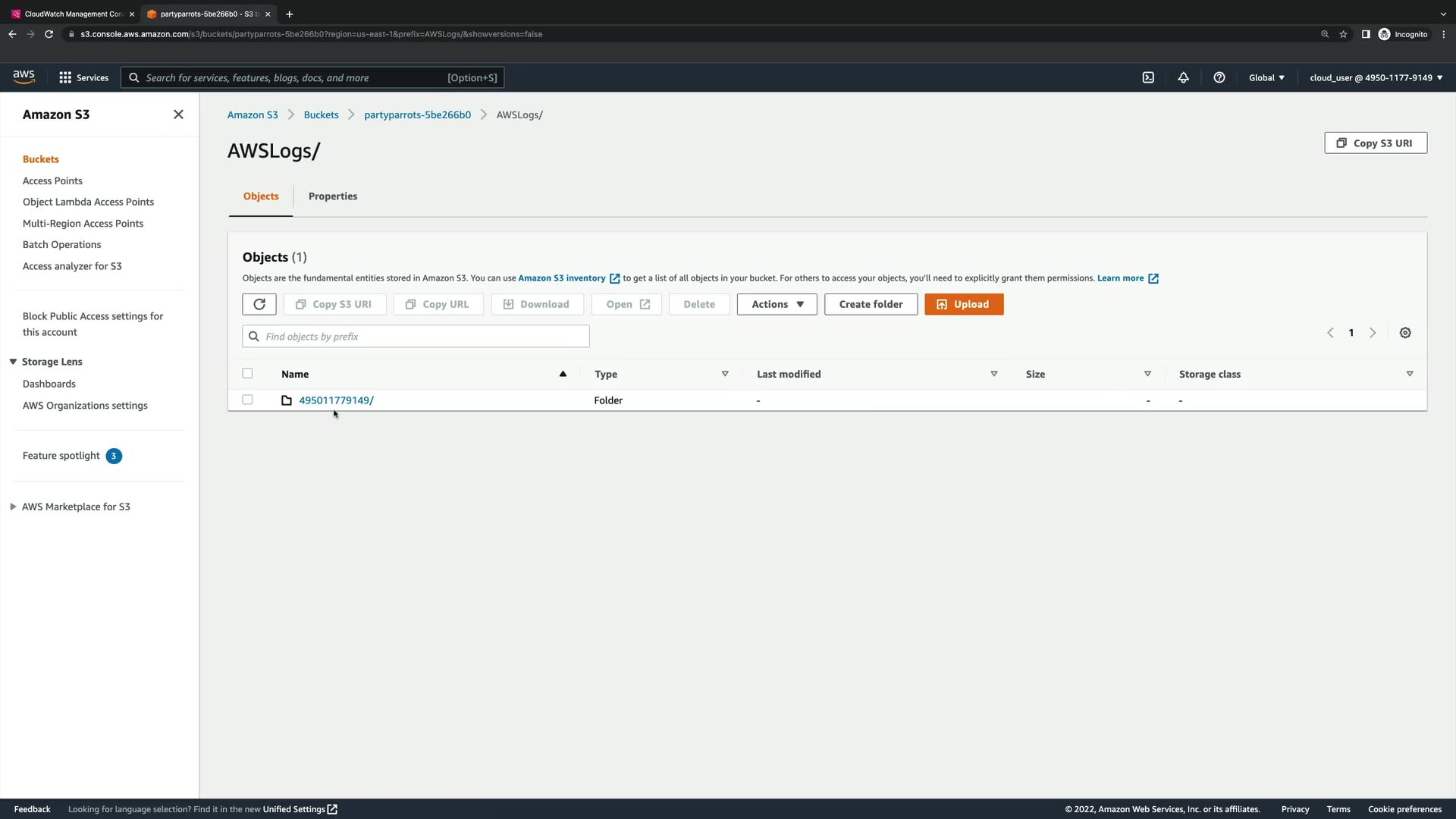
Task: Click the refresh objects icon button
Action: pos(259,304)
